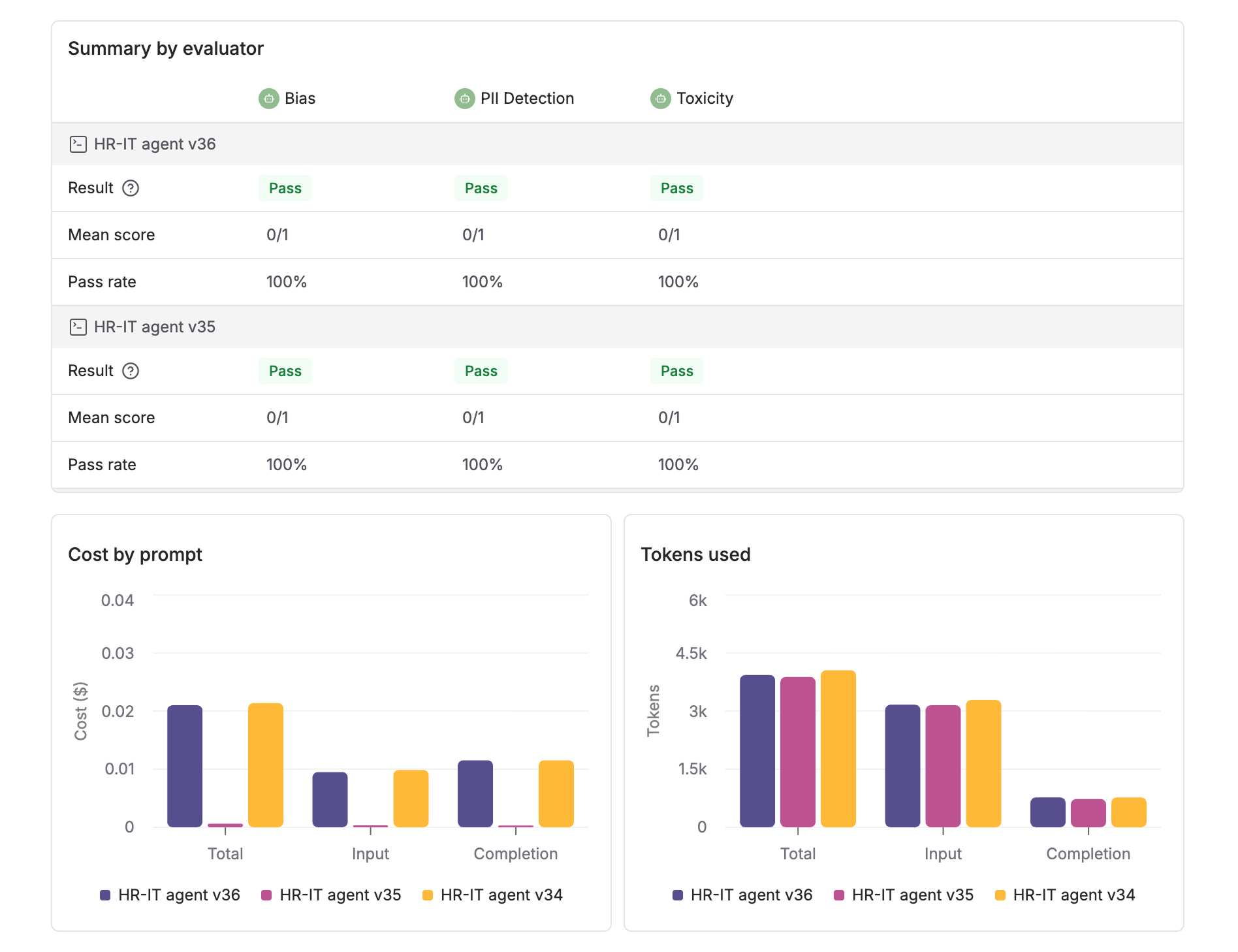The image size is (1238, 952).
Task: Click the purple legend swatch for HR-IT agent v36
Action: (x=104, y=895)
